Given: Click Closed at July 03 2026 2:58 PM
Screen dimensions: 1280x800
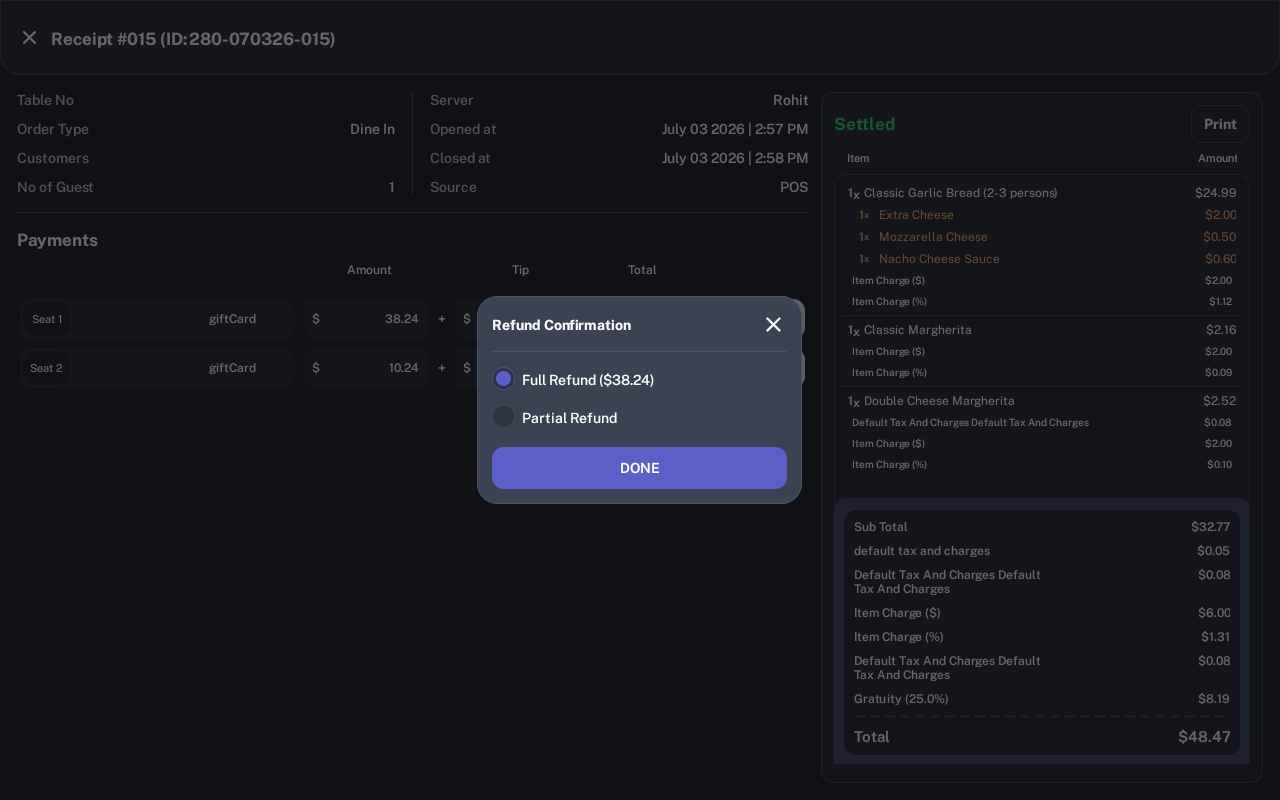Looking at the screenshot, I should pyautogui.click(x=734, y=158).
